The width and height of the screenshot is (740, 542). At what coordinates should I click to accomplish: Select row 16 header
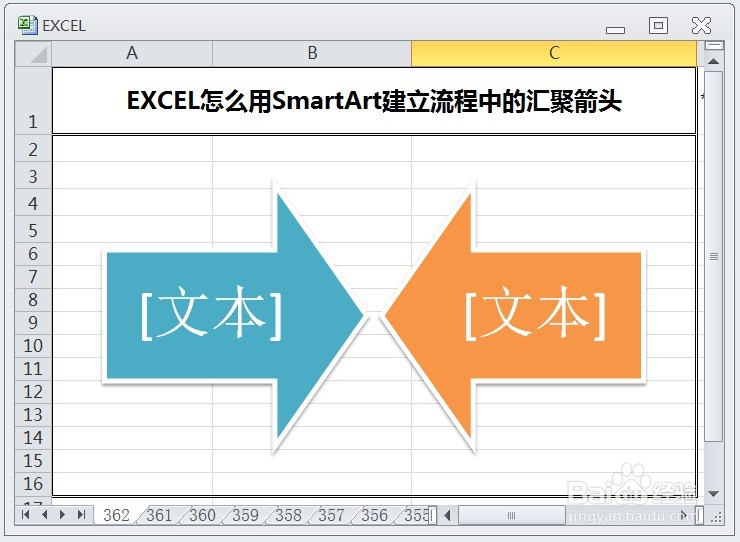pos(34,484)
